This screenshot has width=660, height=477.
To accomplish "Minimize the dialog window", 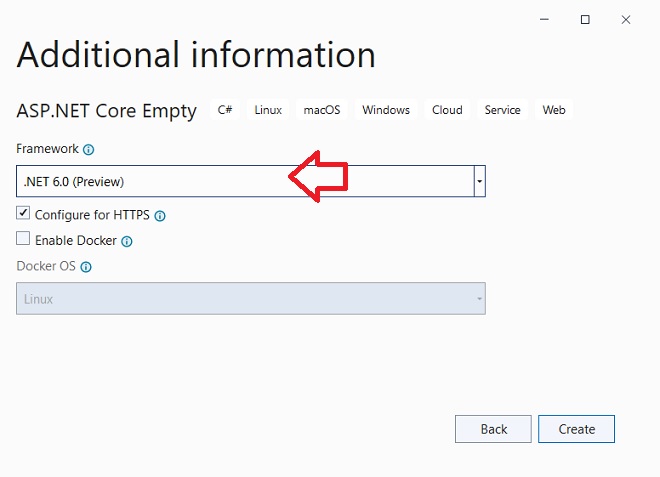I will click(544, 19).
